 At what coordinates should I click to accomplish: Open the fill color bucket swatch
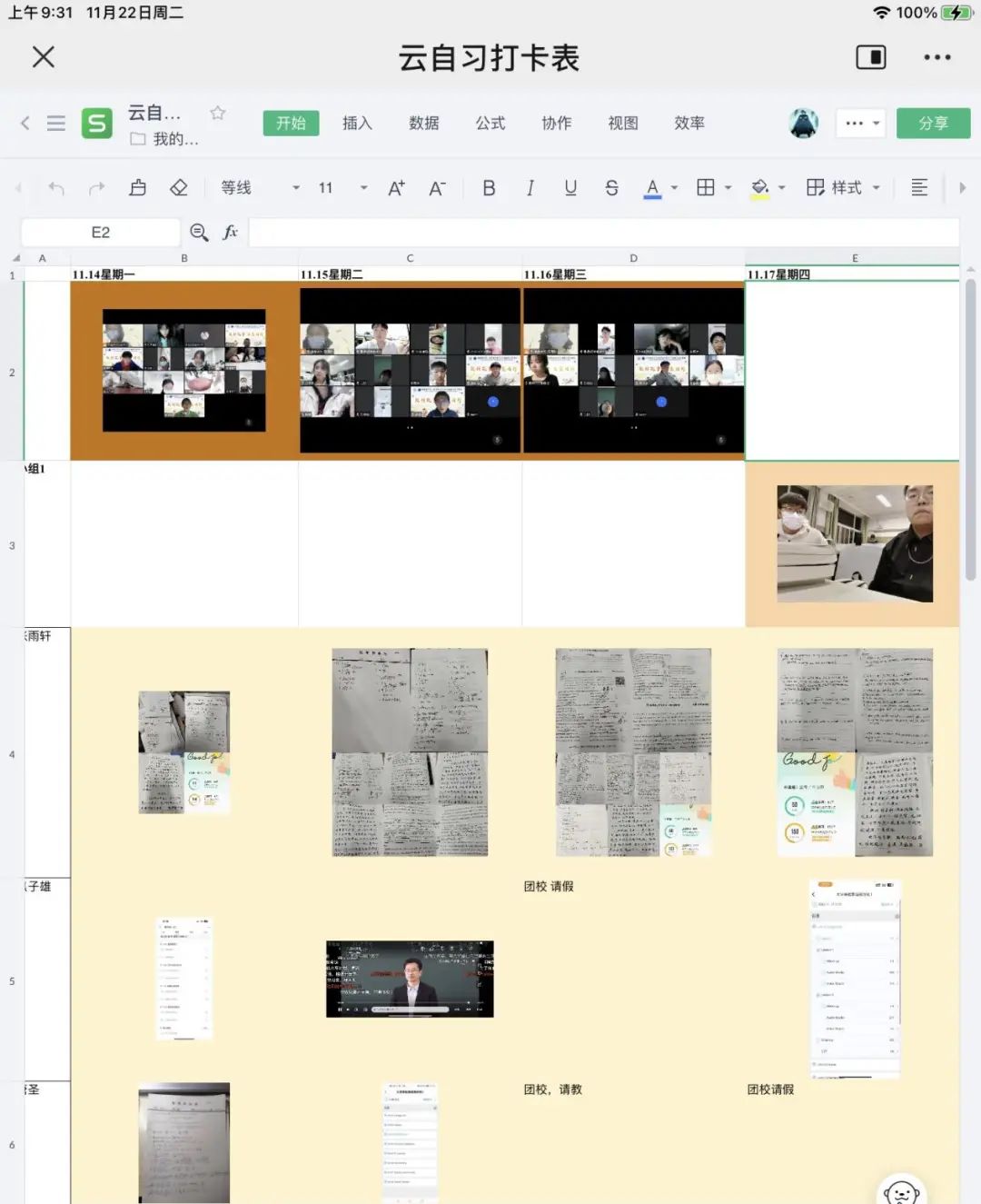click(760, 187)
